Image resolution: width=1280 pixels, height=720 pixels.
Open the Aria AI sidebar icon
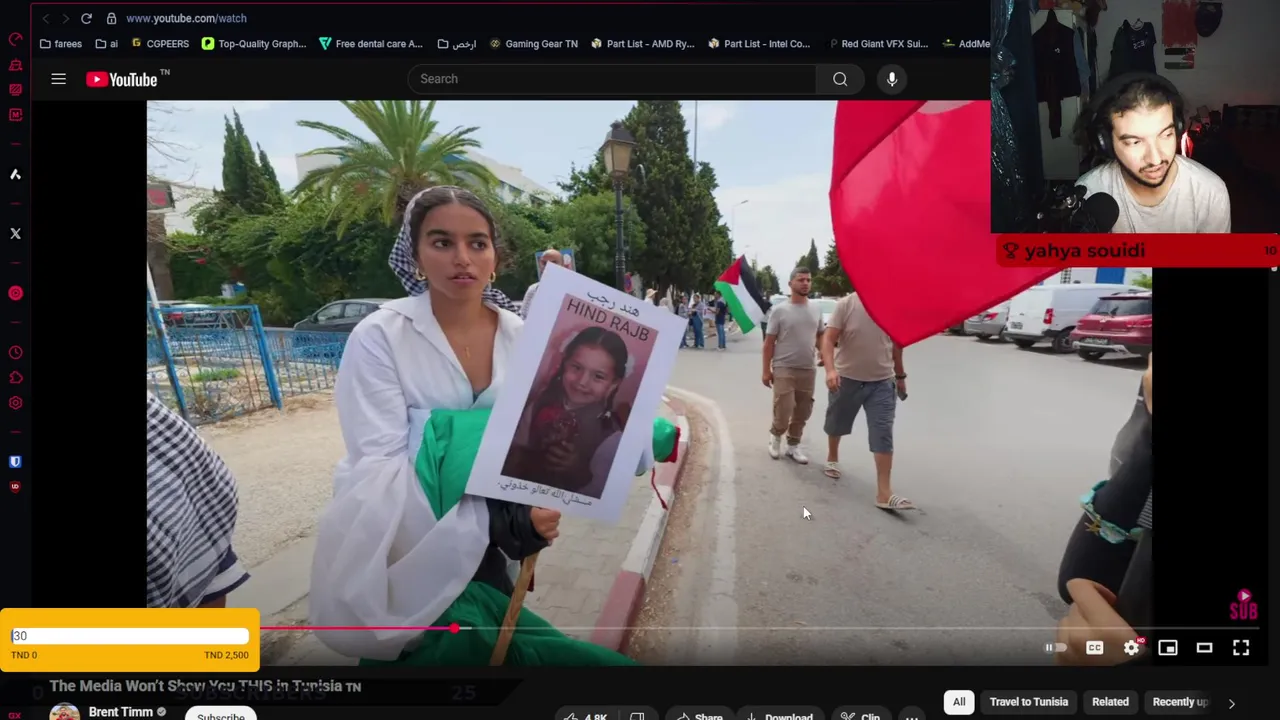tap(15, 174)
